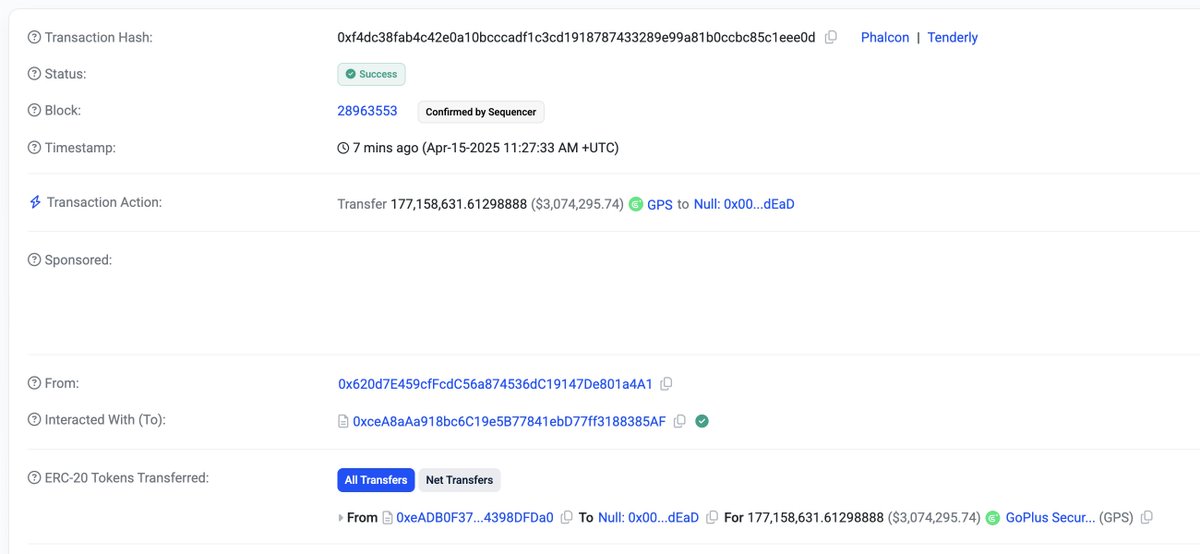Open Null: 0x00...dEaD recipient in transfers row
Screen dimensions: 1200x554
click(648, 518)
